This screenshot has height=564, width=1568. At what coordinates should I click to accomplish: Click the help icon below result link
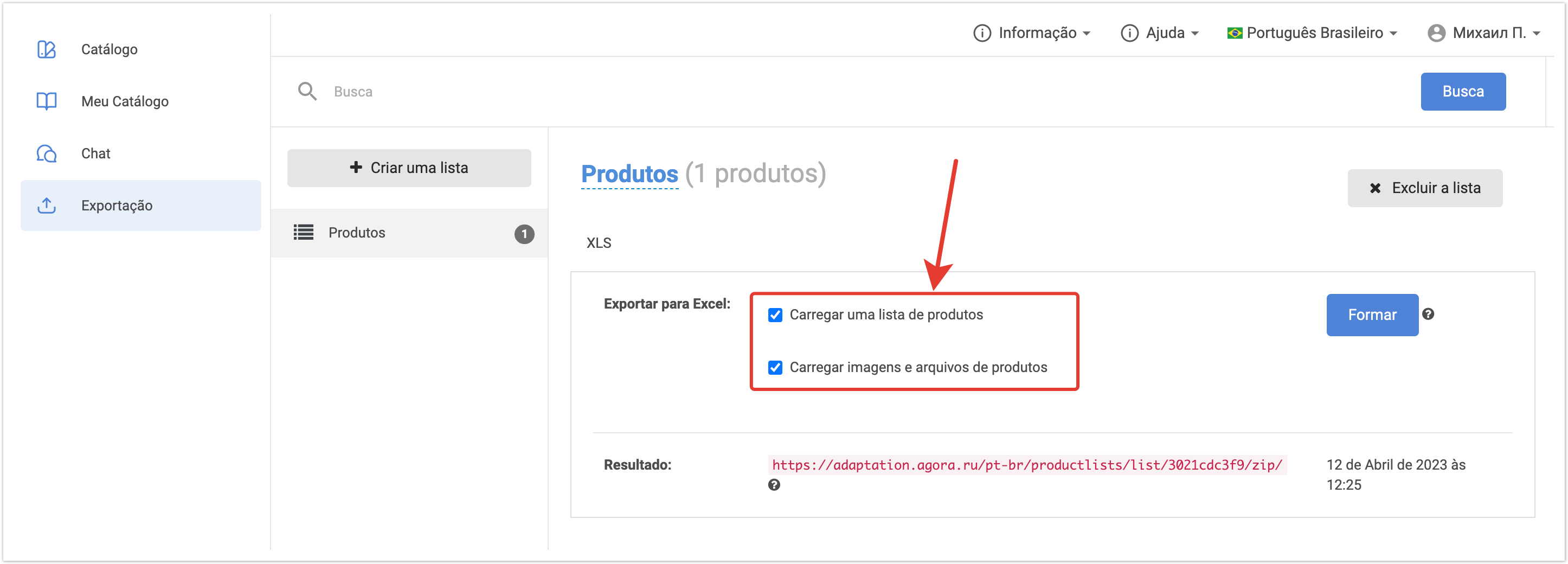point(774,485)
